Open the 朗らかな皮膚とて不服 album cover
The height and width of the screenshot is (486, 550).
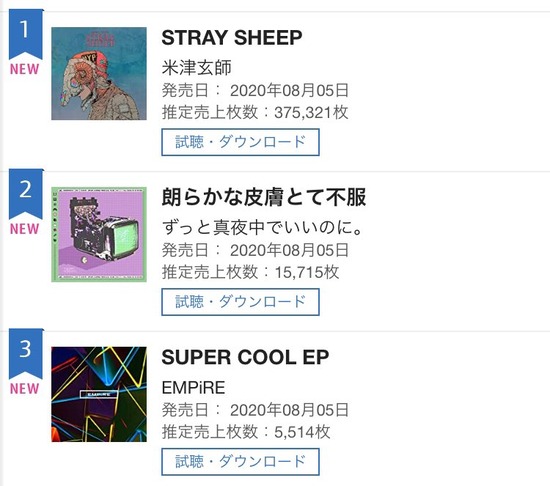(x=99, y=234)
